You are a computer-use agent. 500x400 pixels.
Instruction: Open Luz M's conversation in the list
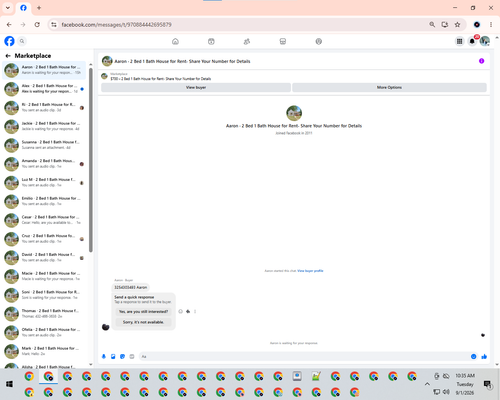click(x=44, y=182)
